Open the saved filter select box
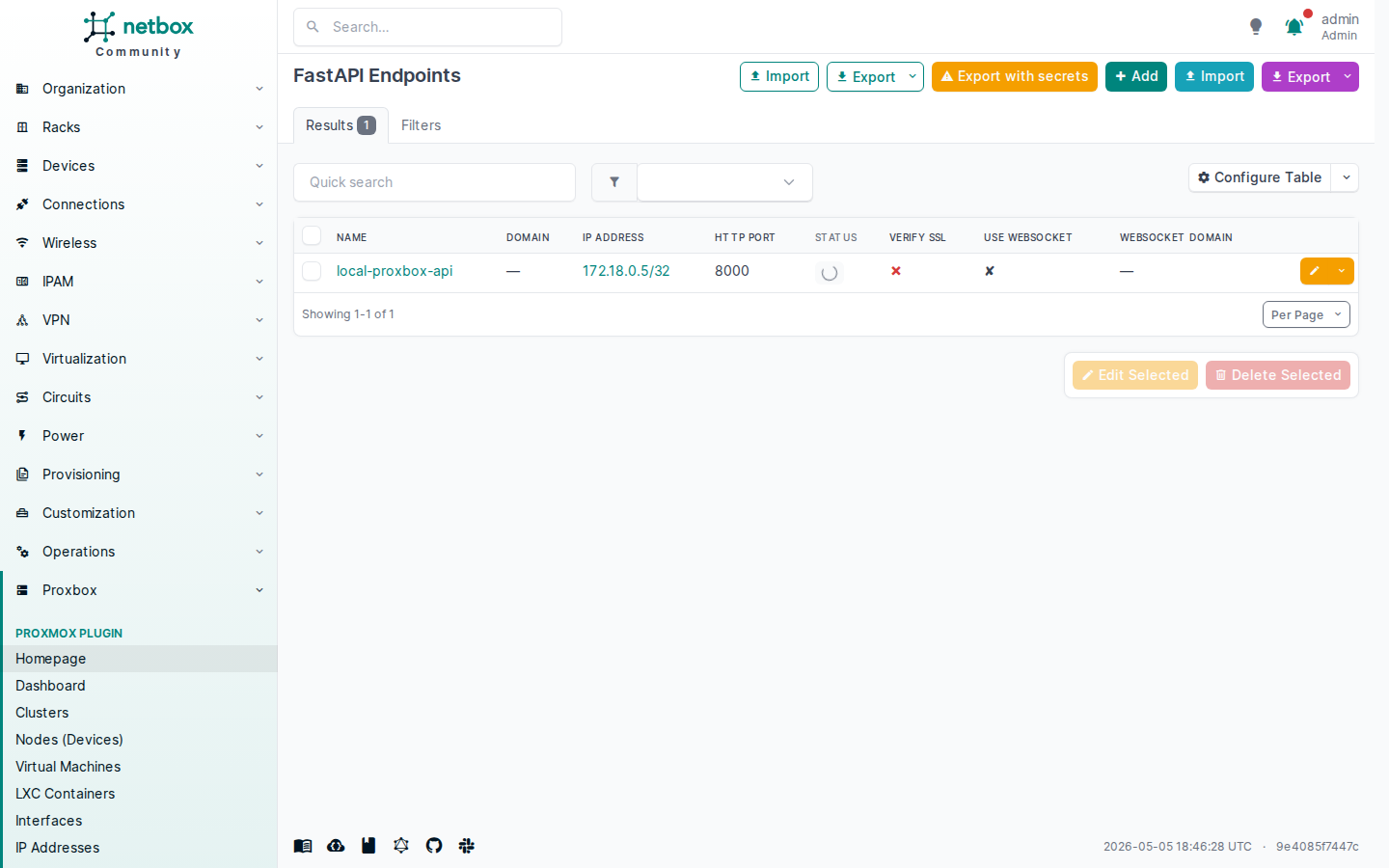1389x868 pixels. pyautogui.click(x=724, y=182)
